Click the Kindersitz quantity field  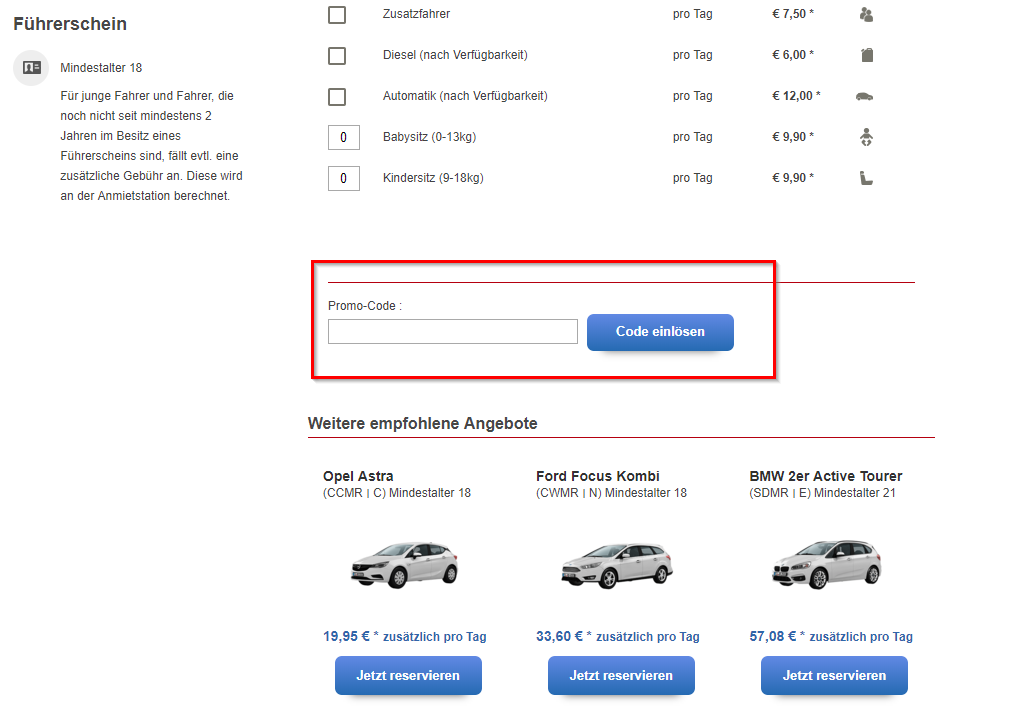pyautogui.click(x=343, y=178)
